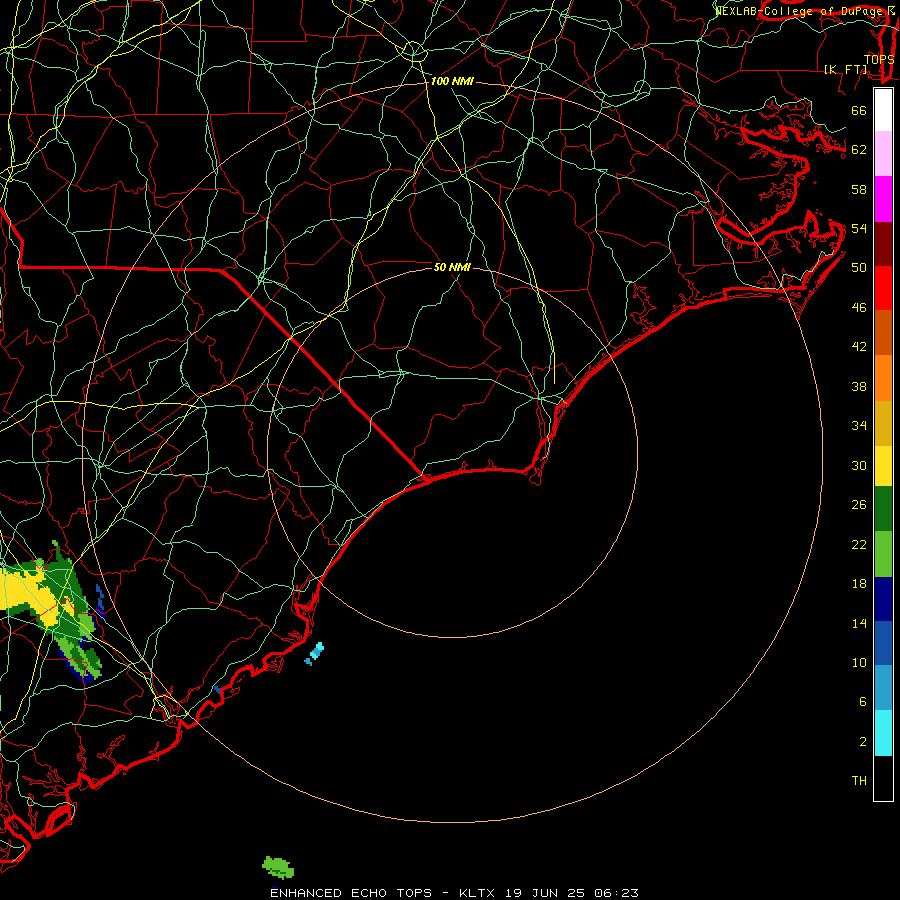Click the magenta legend swatch
This screenshot has width=900, height=900.
click(x=883, y=199)
